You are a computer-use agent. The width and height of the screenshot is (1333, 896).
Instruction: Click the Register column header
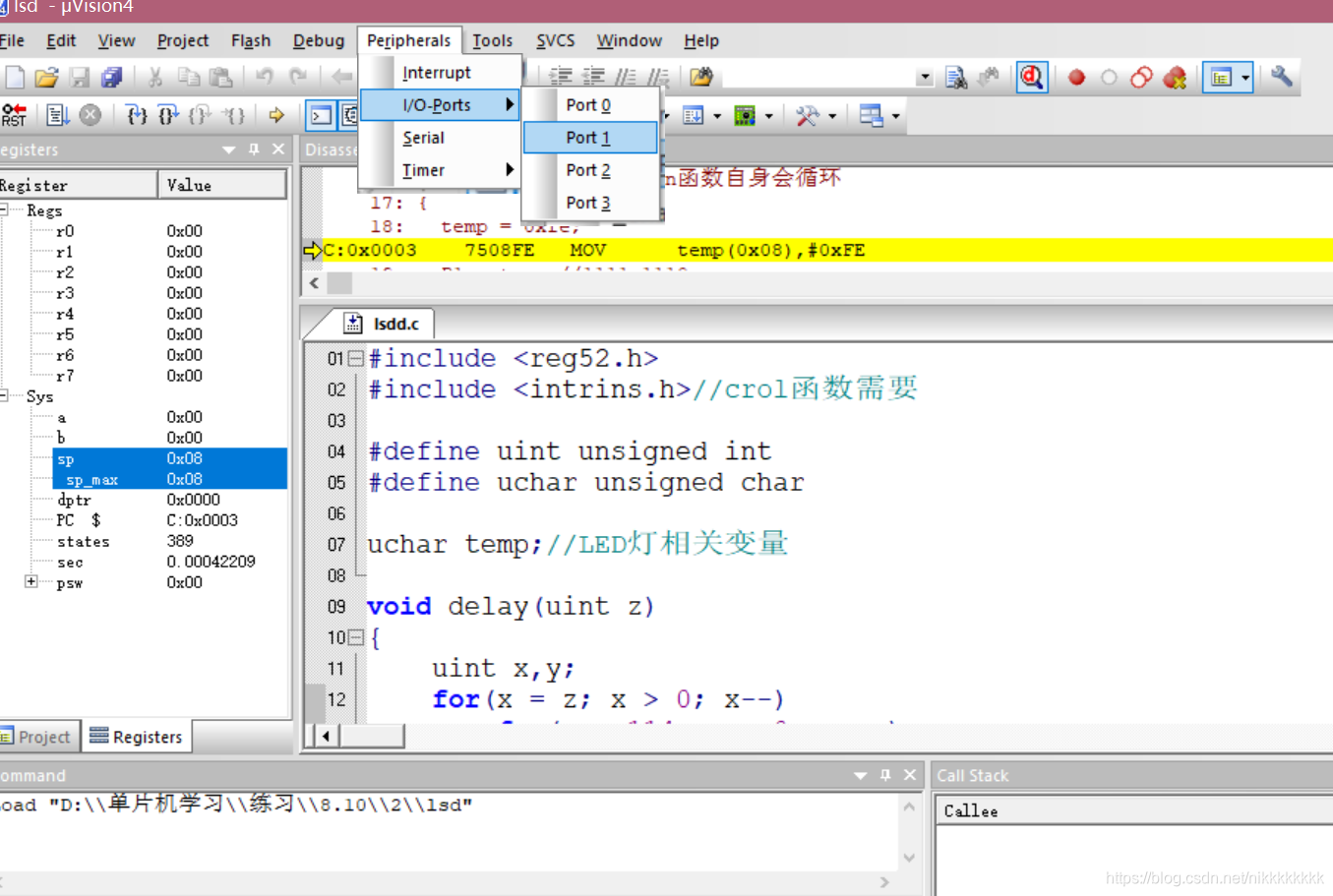(x=78, y=185)
